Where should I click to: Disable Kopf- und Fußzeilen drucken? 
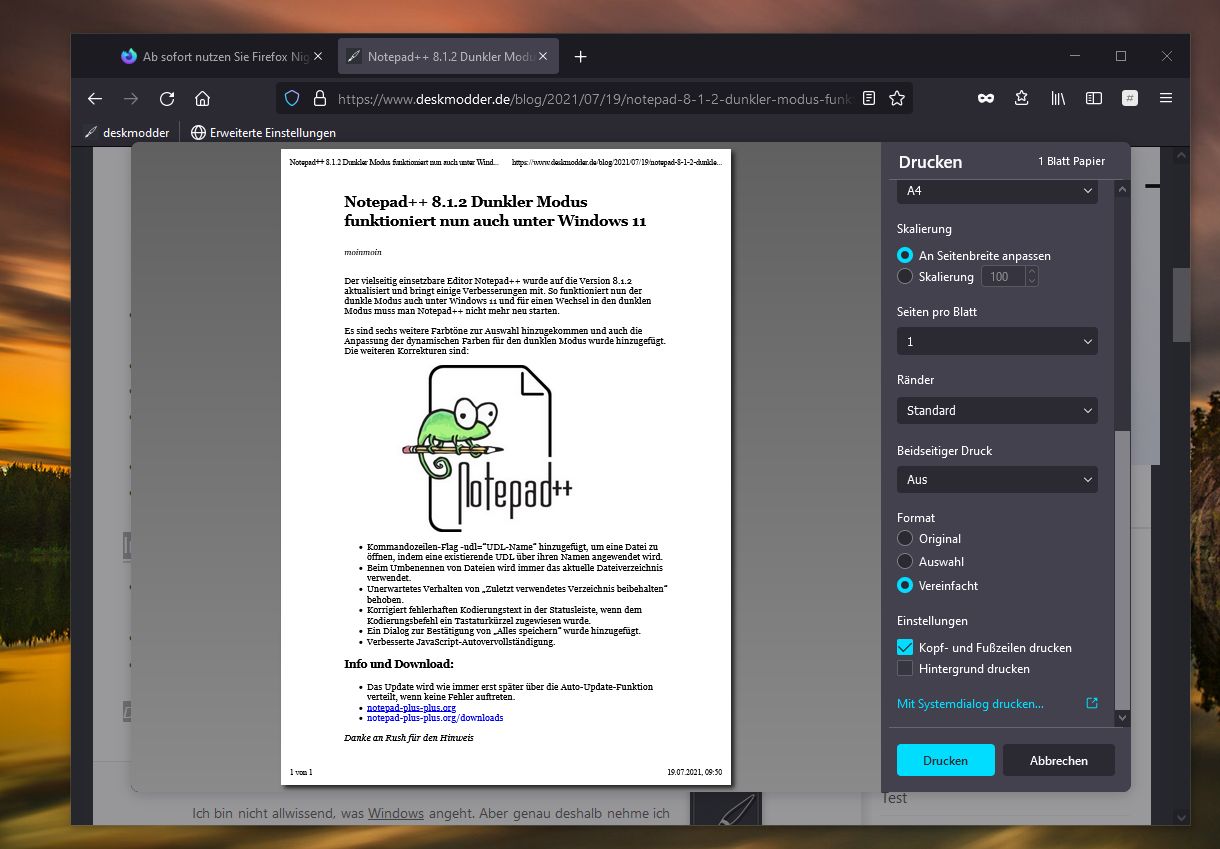coord(905,647)
